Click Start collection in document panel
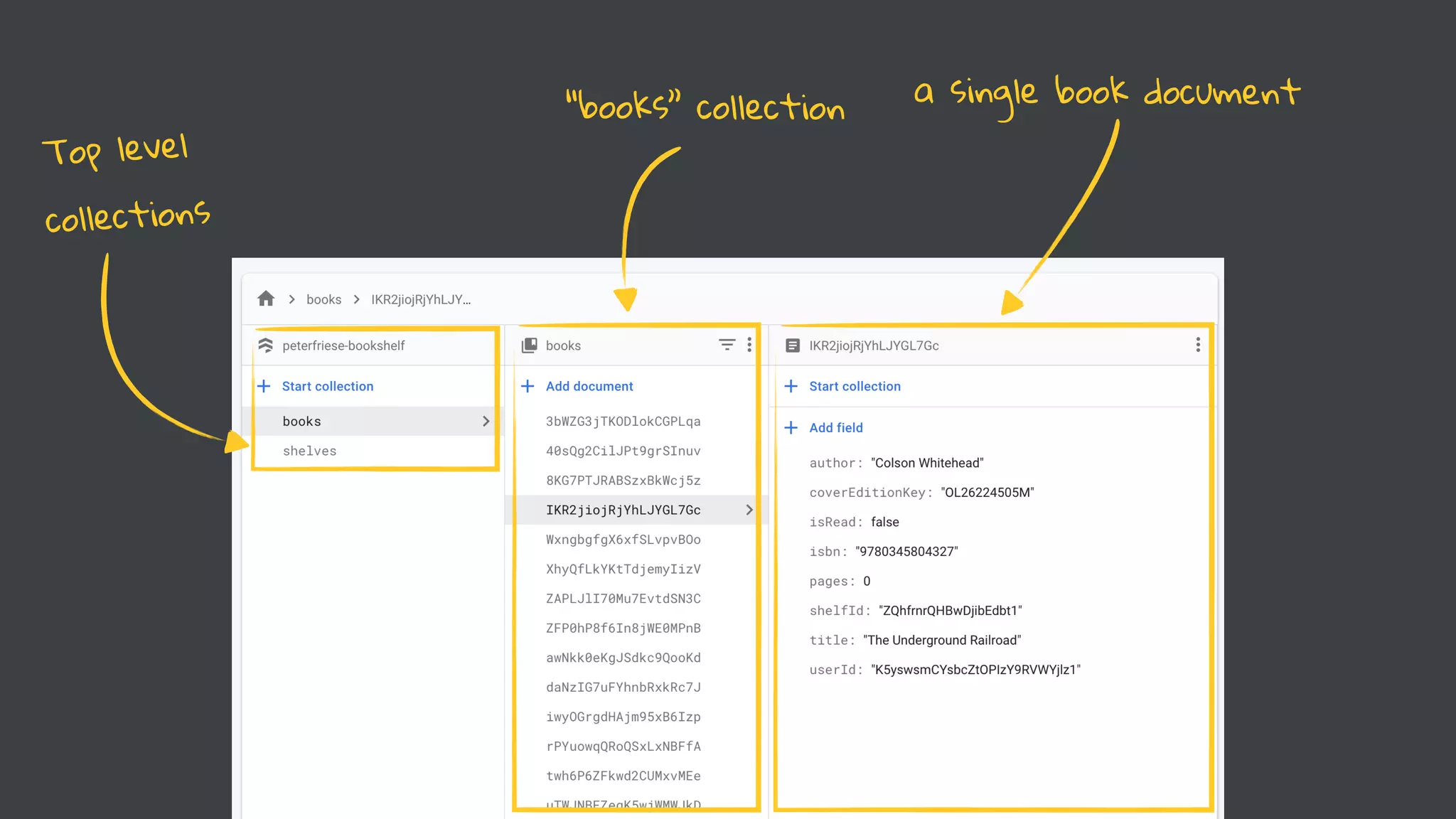Image resolution: width=1456 pixels, height=819 pixels. 855,386
